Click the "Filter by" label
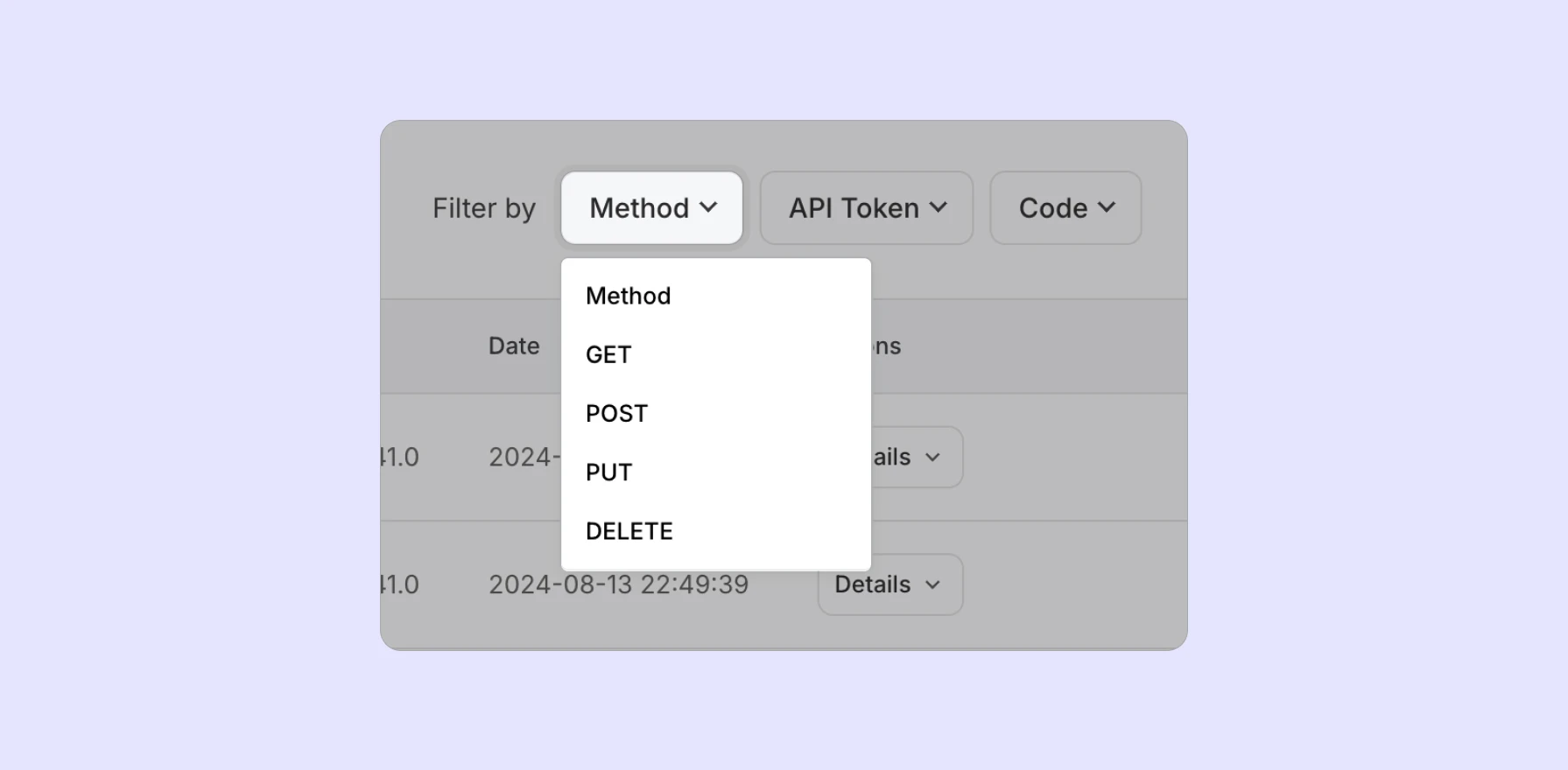This screenshot has height=770, width=1568. (x=483, y=208)
